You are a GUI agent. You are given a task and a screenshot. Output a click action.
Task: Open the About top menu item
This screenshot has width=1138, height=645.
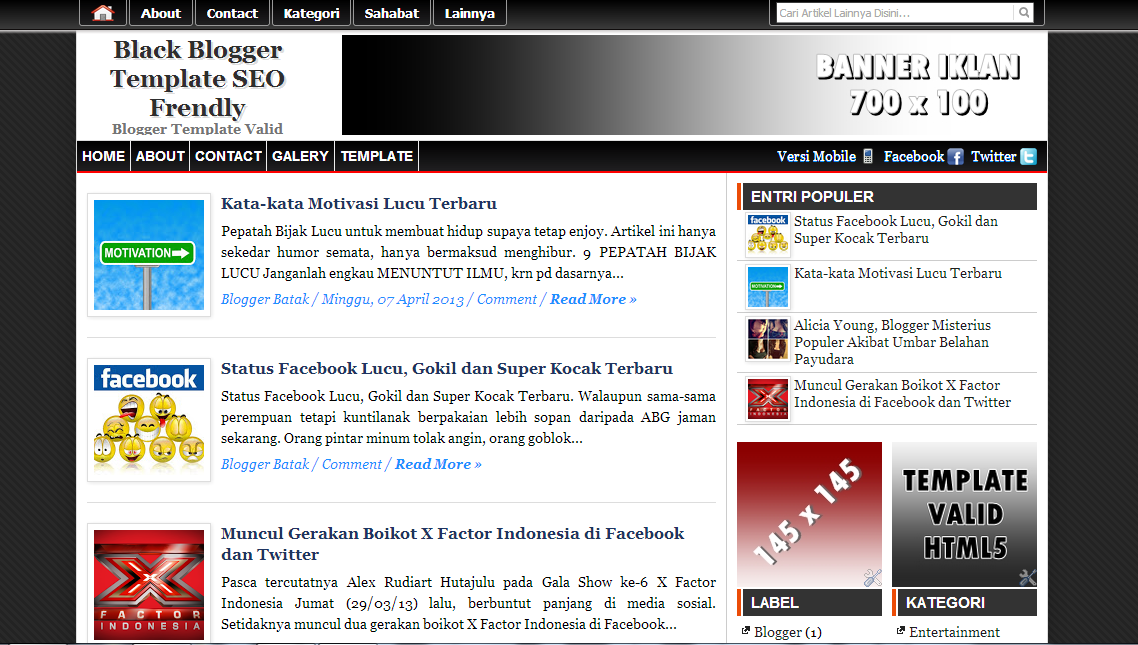tap(160, 13)
